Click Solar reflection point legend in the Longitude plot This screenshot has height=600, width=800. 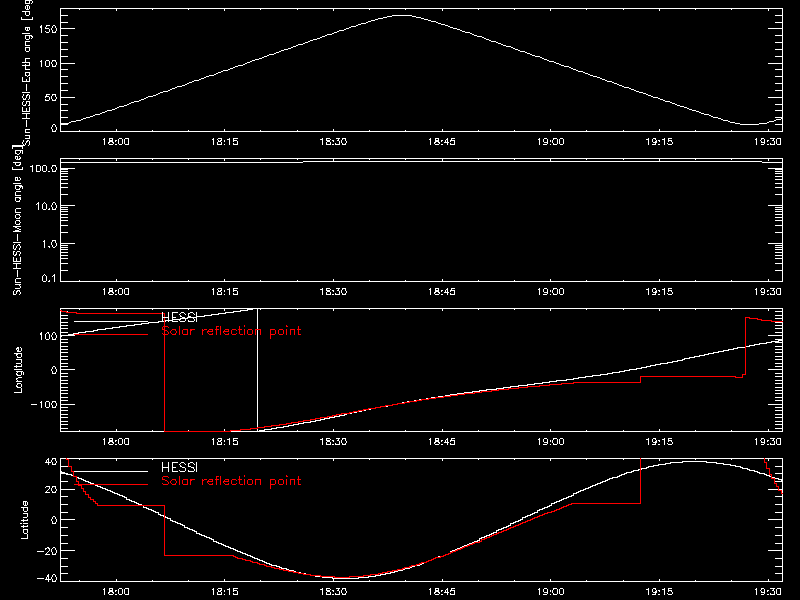[231, 331]
